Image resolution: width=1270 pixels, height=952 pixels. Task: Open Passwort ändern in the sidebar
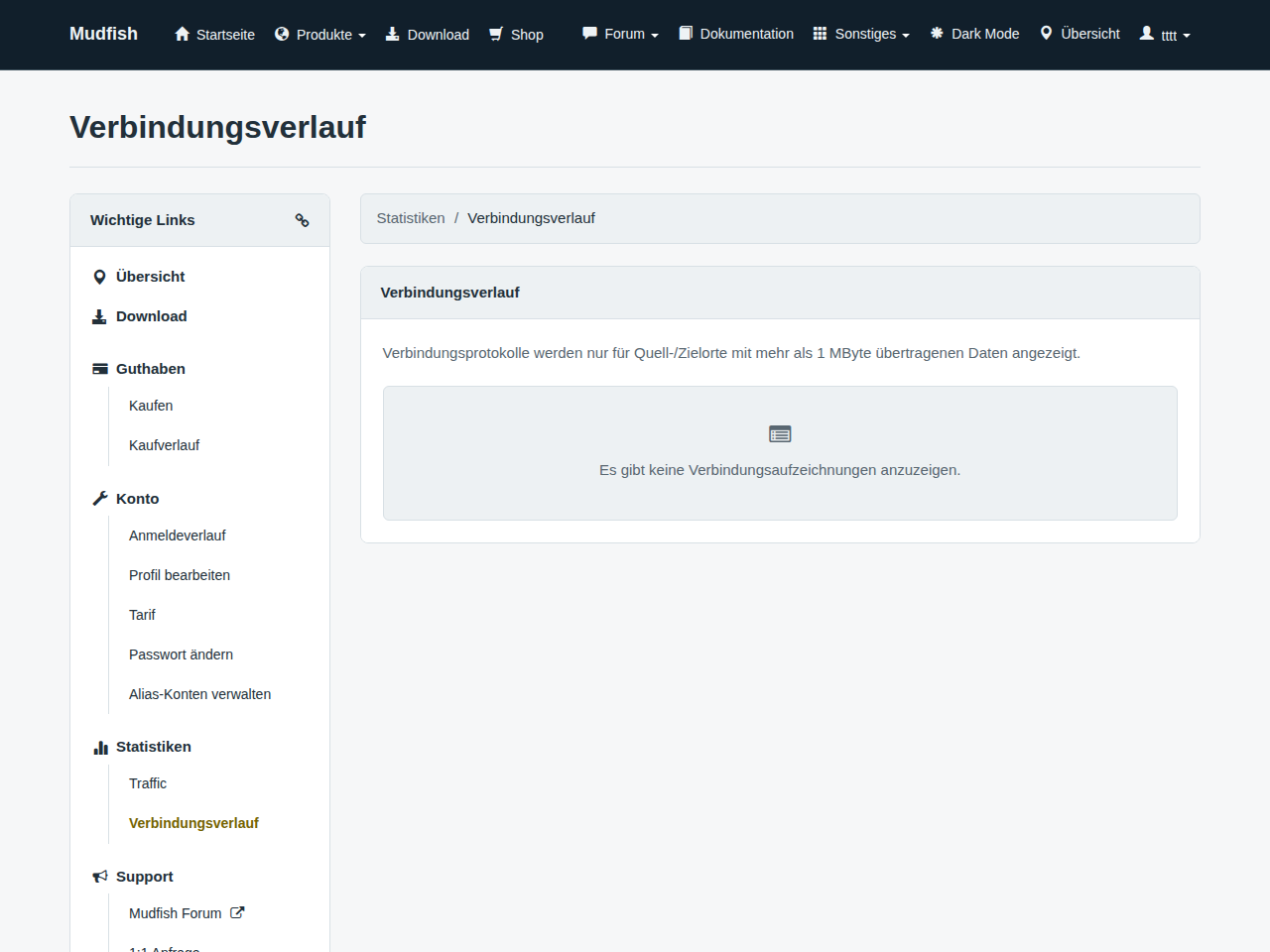click(x=181, y=654)
